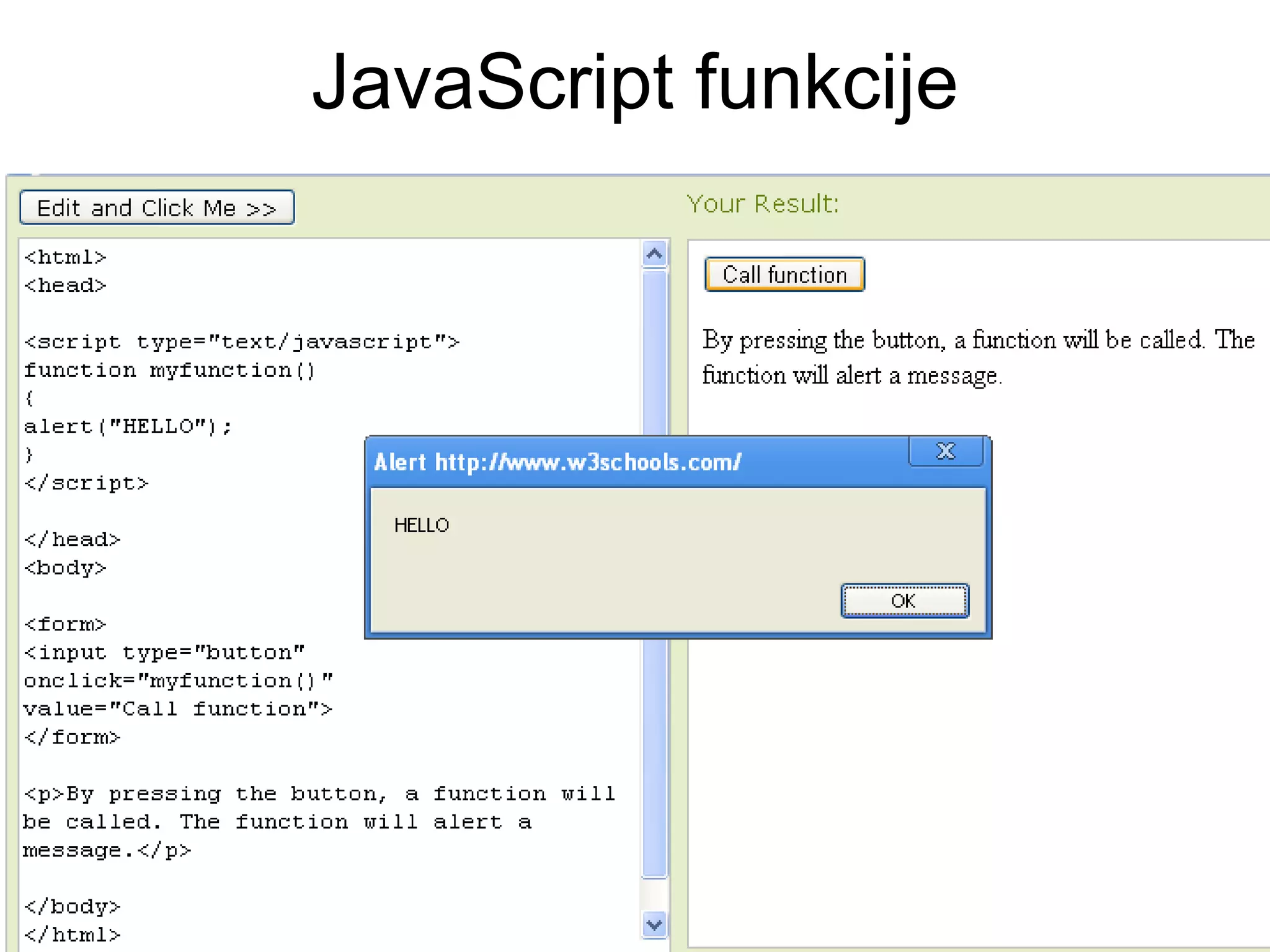Viewport: 1270px width, 952px height.
Task: Click the function myfunction() line
Action: 169,370
